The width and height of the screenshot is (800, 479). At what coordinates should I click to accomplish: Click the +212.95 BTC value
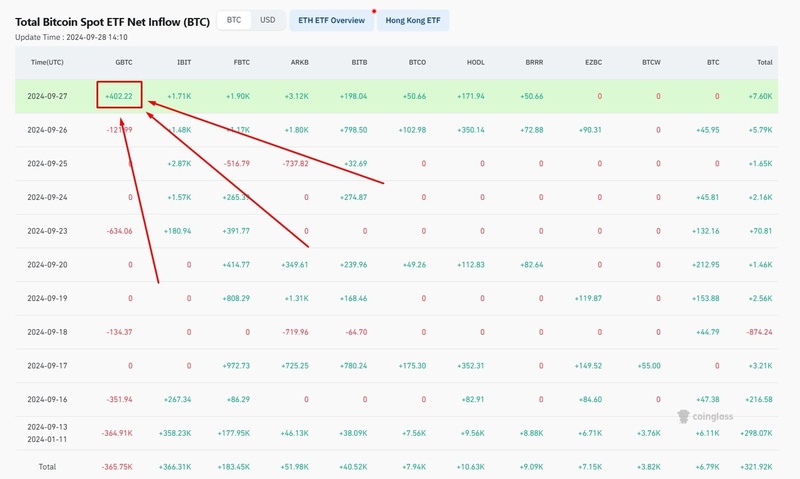[706, 264]
